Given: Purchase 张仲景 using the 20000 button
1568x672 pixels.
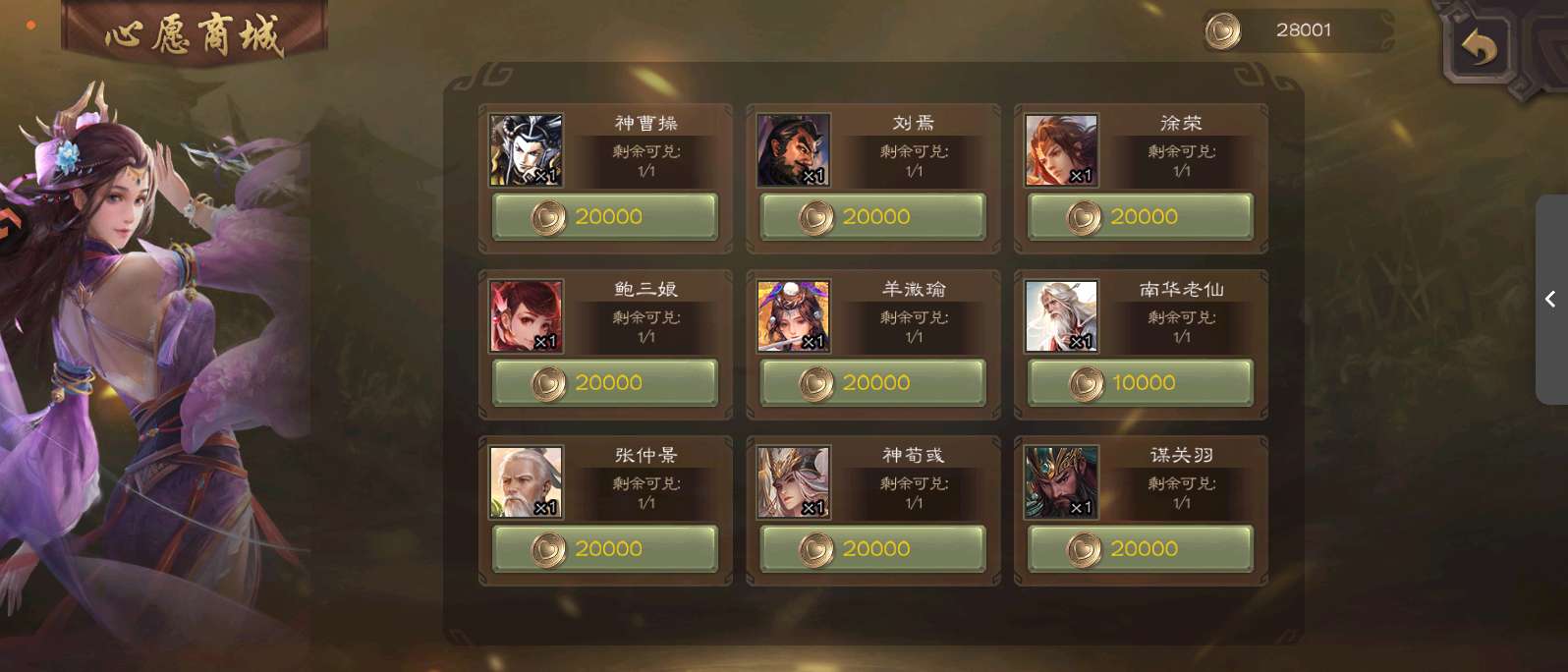Looking at the screenshot, I should [x=605, y=549].
